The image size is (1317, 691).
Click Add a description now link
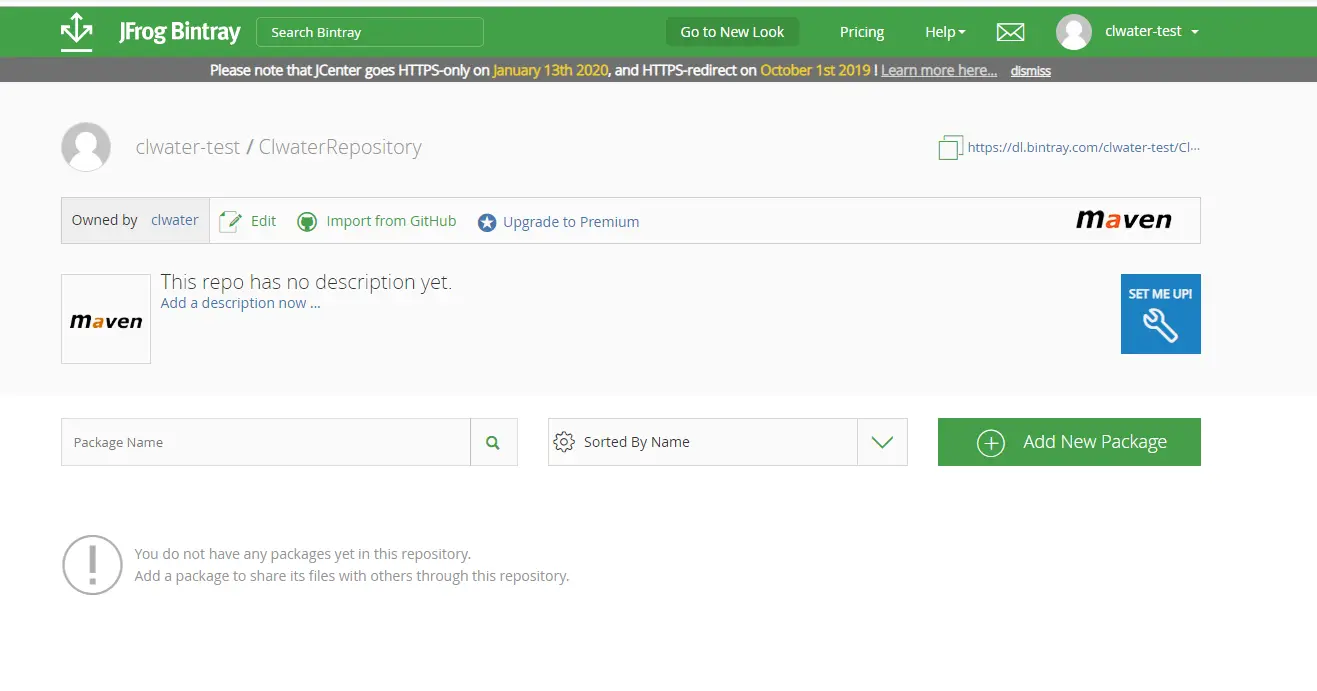[x=240, y=303]
